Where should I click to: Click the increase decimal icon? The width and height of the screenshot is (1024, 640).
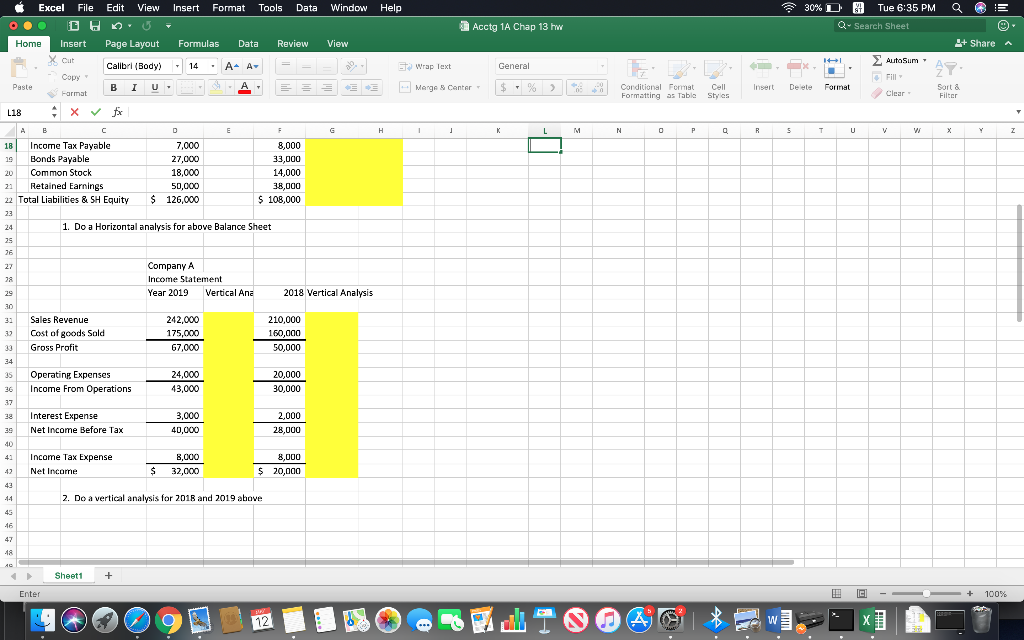(576, 88)
